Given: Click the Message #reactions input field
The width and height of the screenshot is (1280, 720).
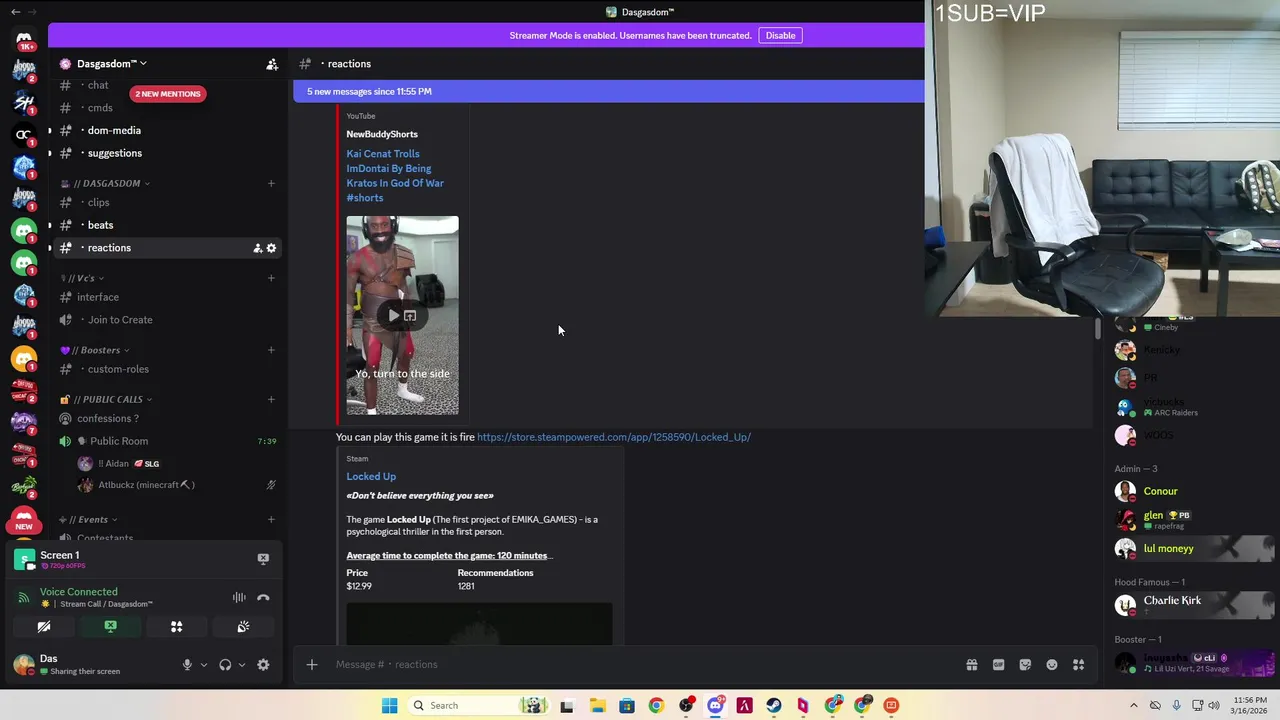Looking at the screenshot, I should click(x=640, y=664).
